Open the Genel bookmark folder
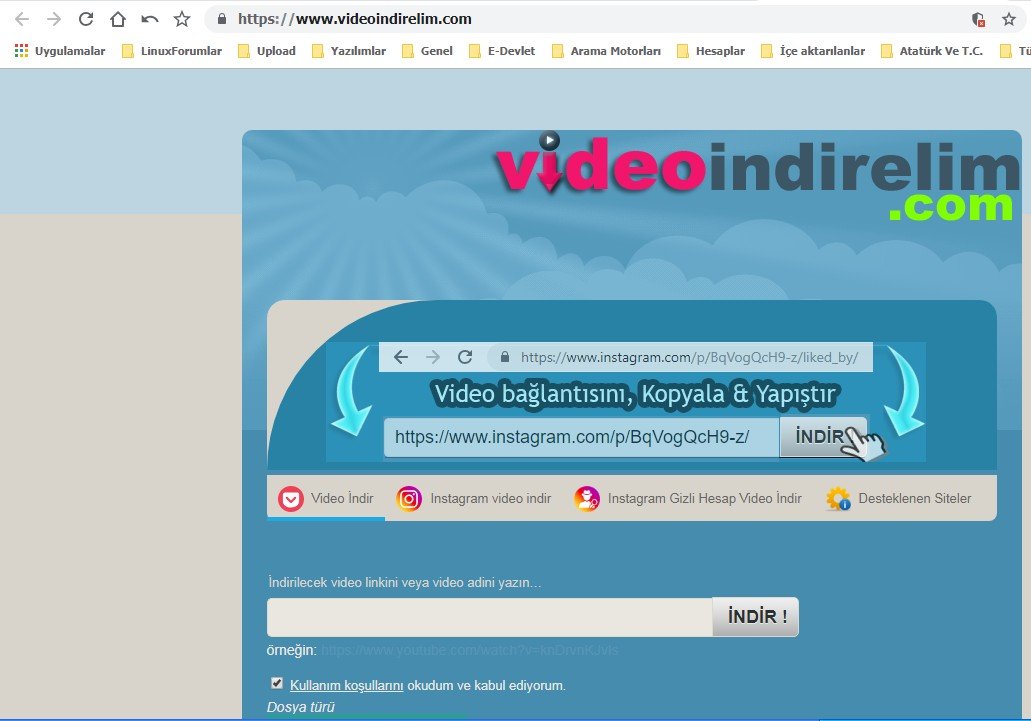 point(427,51)
